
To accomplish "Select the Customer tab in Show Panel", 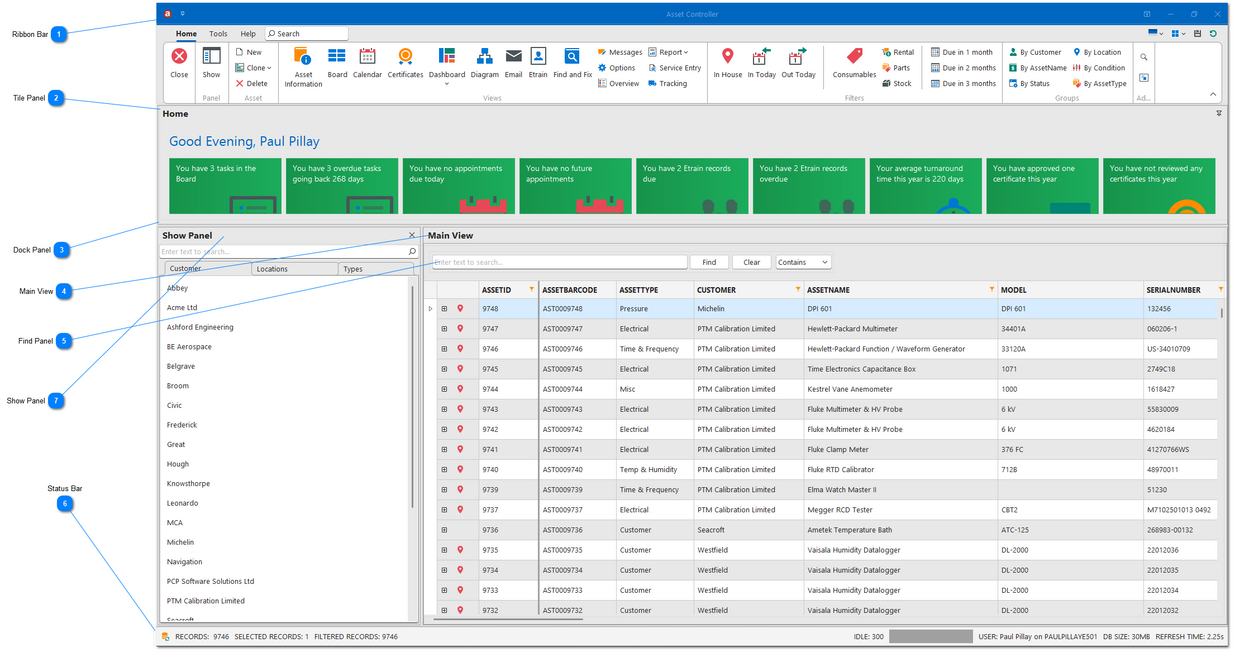I will [206, 269].
